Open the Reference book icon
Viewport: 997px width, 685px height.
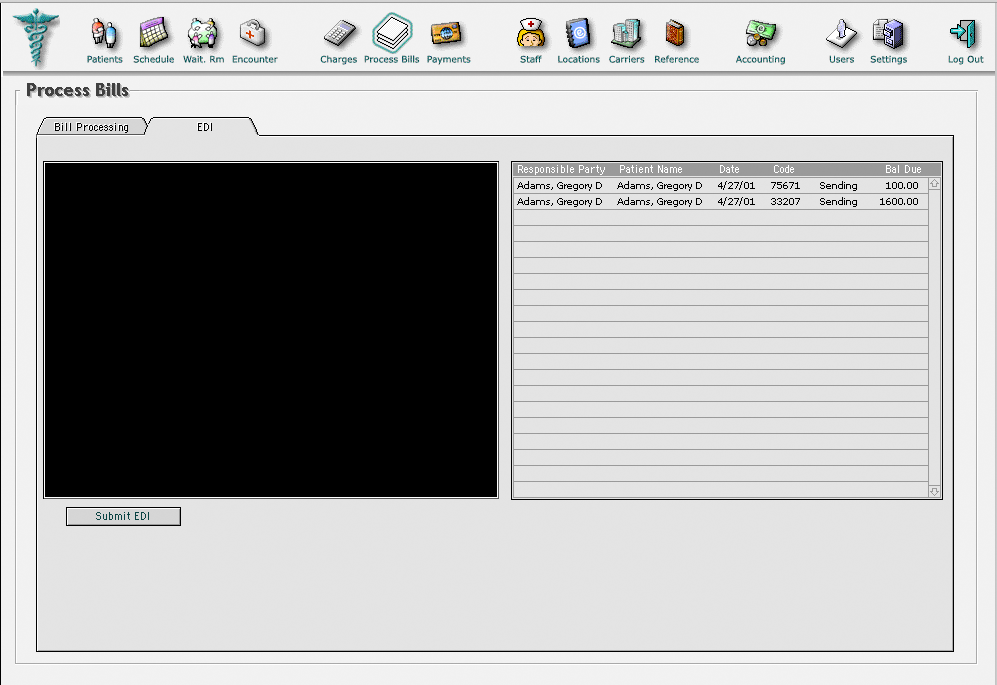click(675, 34)
